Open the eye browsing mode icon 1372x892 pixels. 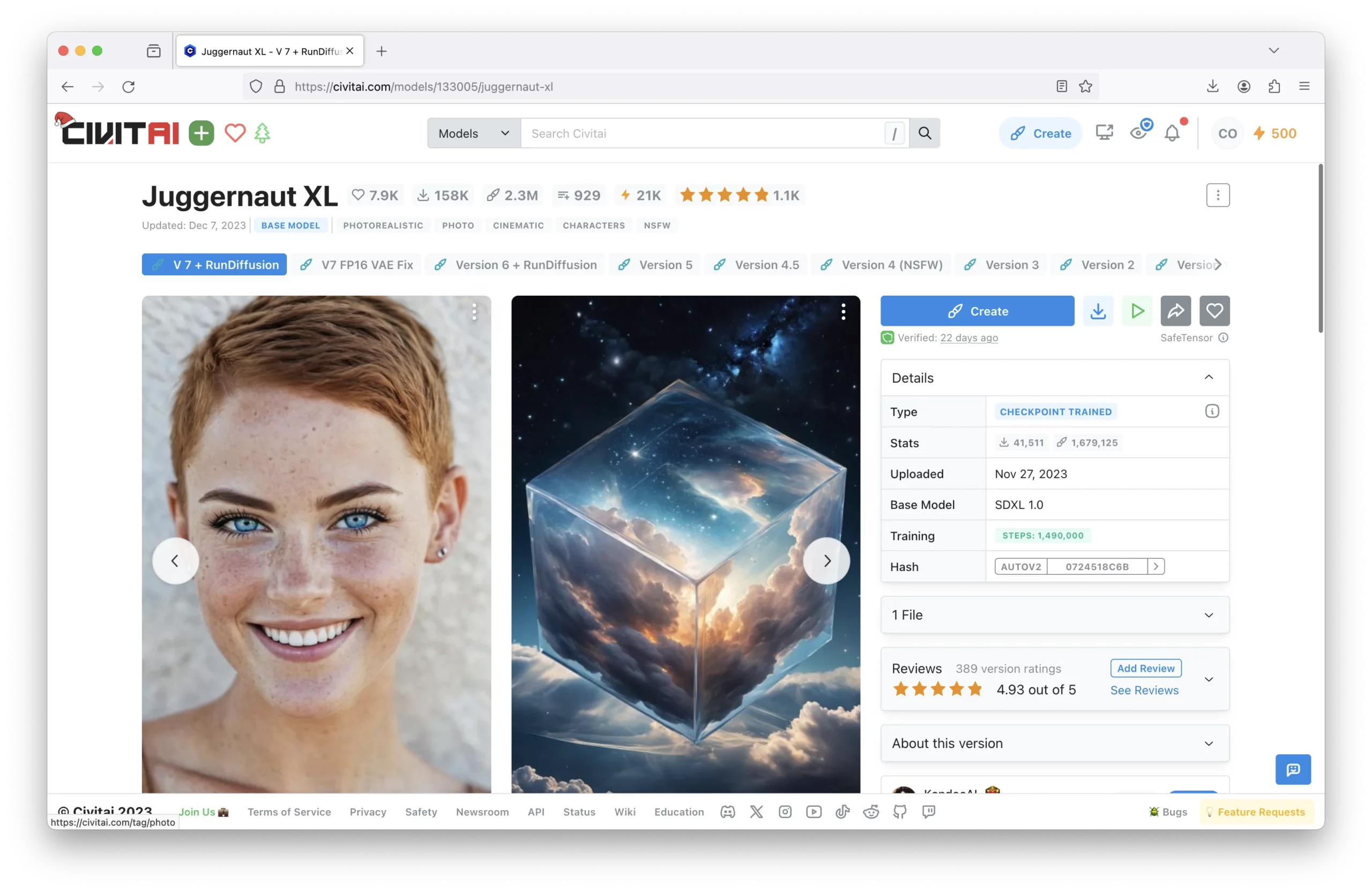pyautogui.click(x=1140, y=131)
